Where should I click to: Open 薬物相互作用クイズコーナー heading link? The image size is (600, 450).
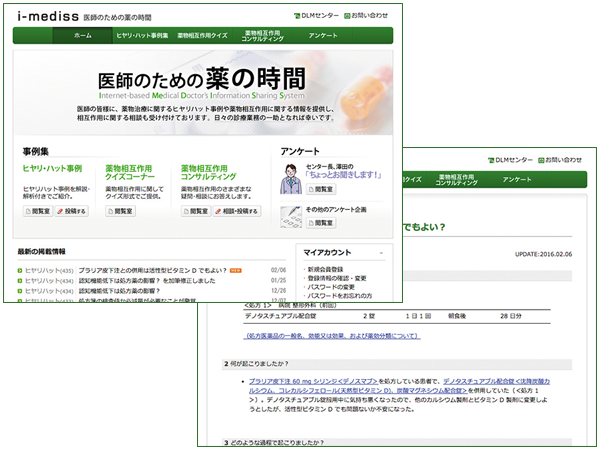tap(130, 173)
